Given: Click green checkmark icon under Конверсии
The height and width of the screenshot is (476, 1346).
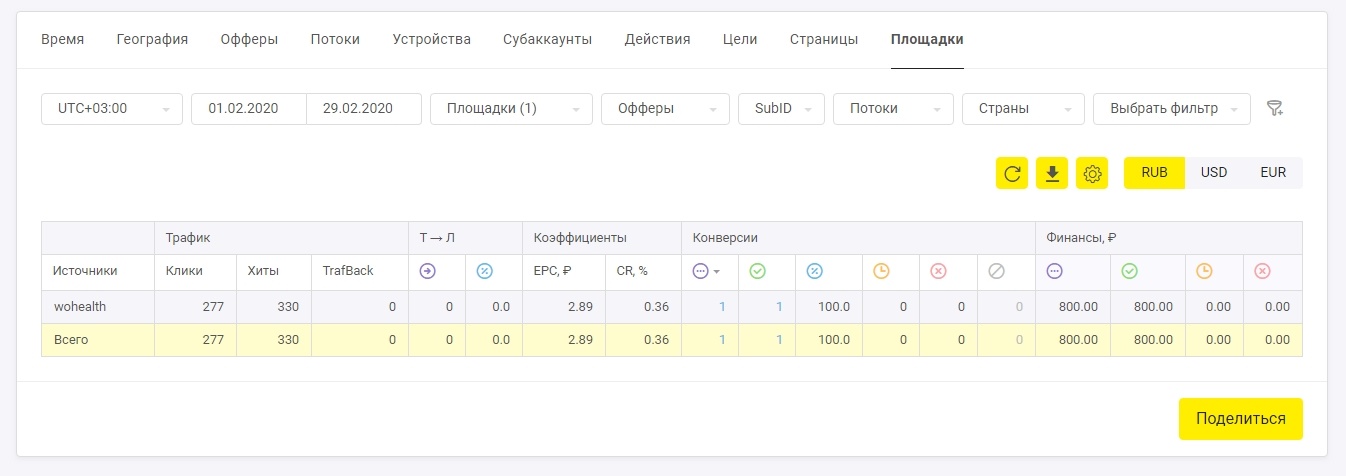Looking at the screenshot, I should point(757,271).
